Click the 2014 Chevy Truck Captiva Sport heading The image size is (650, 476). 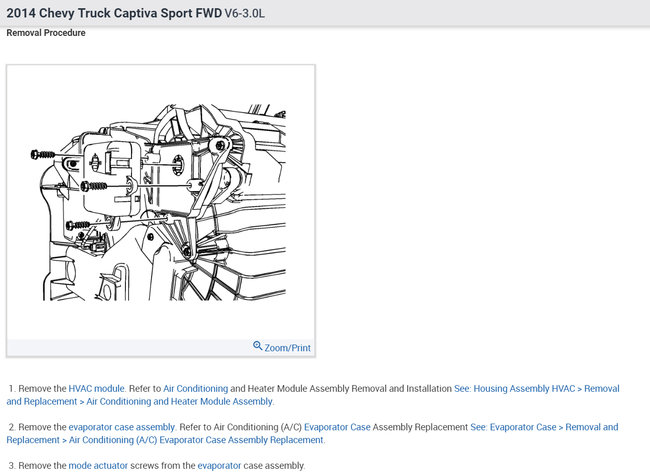coord(114,13)
